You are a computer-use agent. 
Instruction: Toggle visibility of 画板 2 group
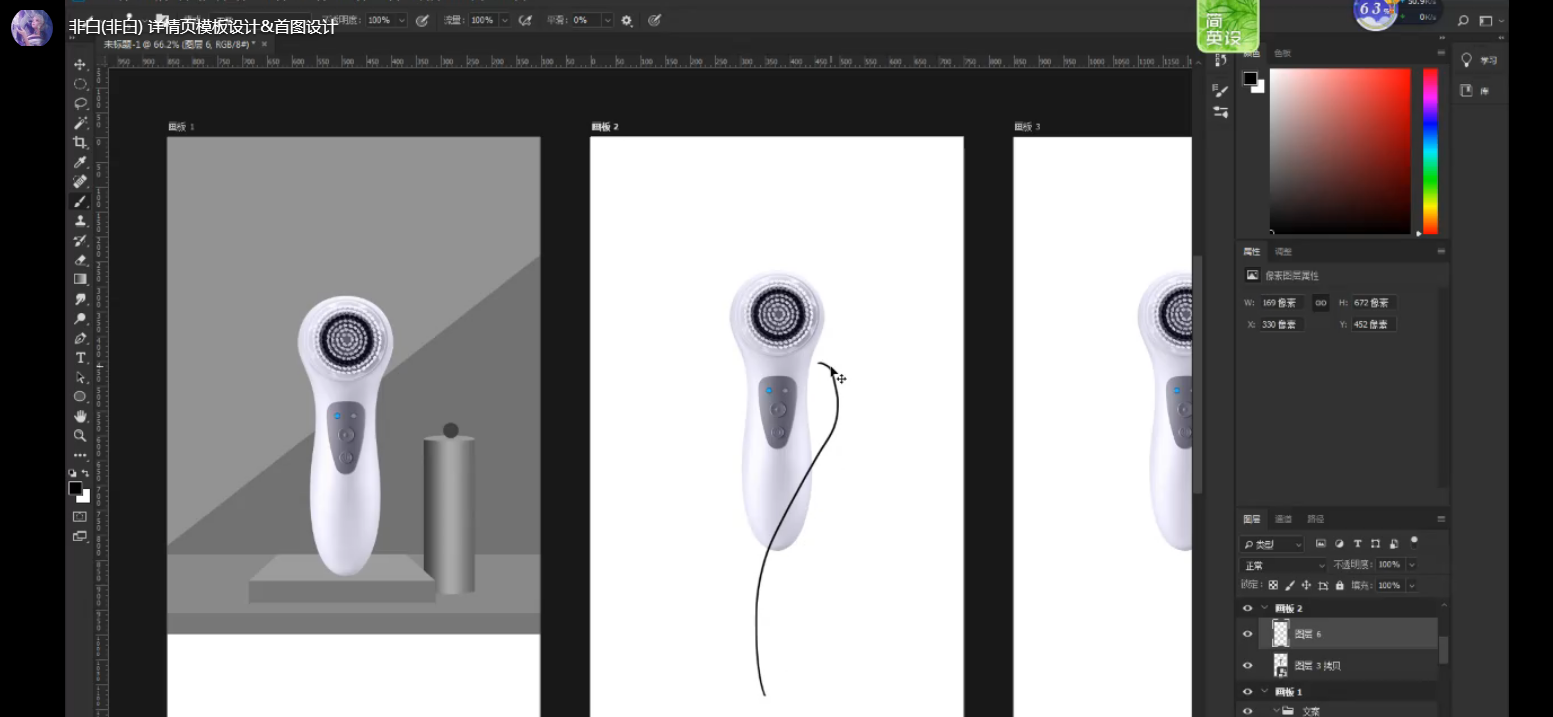pos(1247,608)
